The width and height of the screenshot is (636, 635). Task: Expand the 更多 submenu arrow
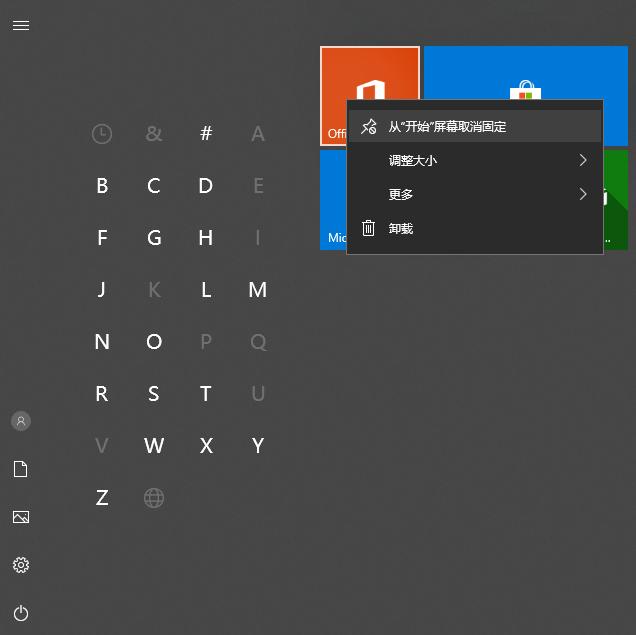click(583, 194)
